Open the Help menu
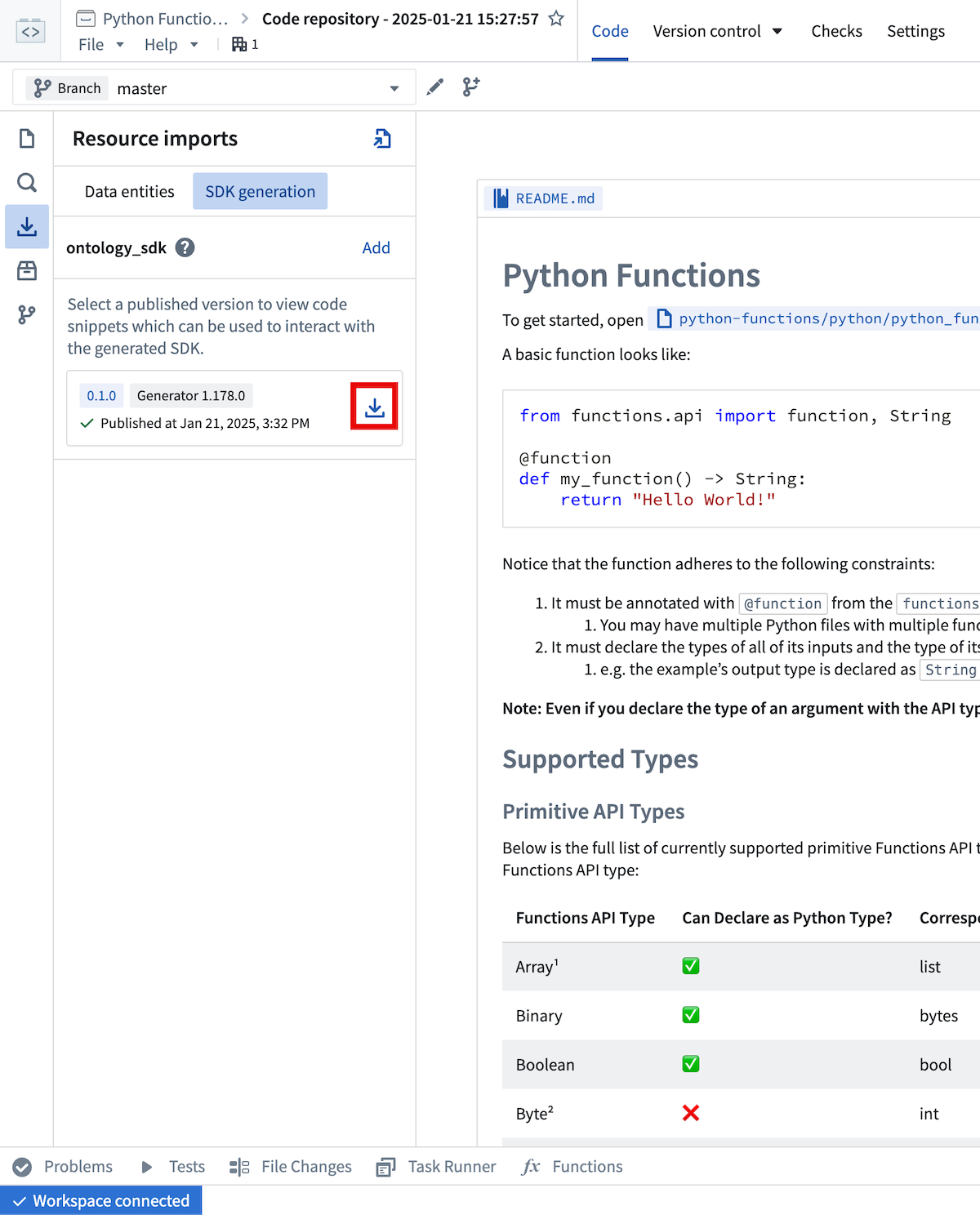The height and width of the screenshot is (1215, 980). click(171, 44)
